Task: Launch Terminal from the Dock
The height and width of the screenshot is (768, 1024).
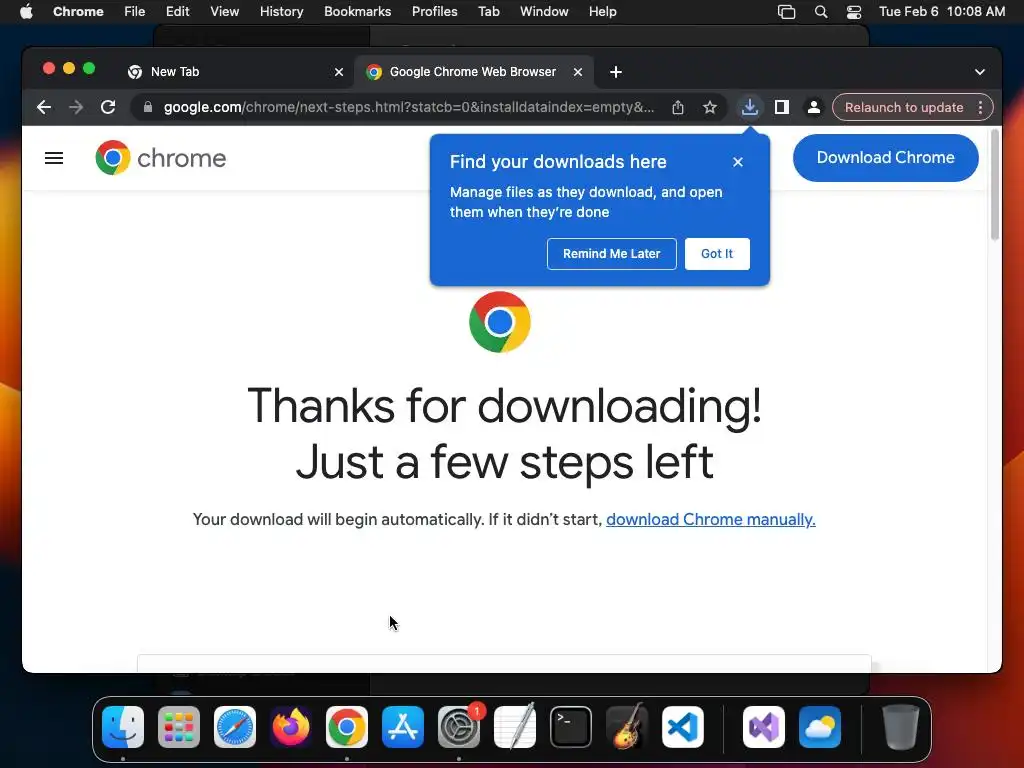Action: 571,727
